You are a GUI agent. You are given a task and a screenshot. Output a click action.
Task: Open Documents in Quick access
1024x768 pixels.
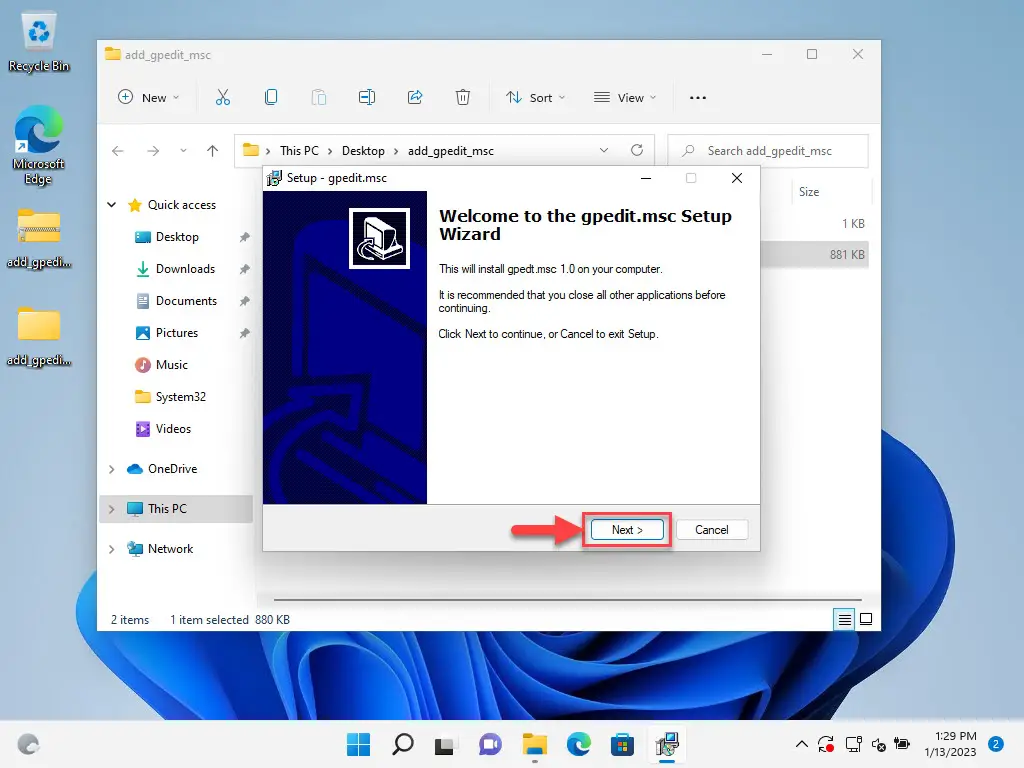pos(186,300)
